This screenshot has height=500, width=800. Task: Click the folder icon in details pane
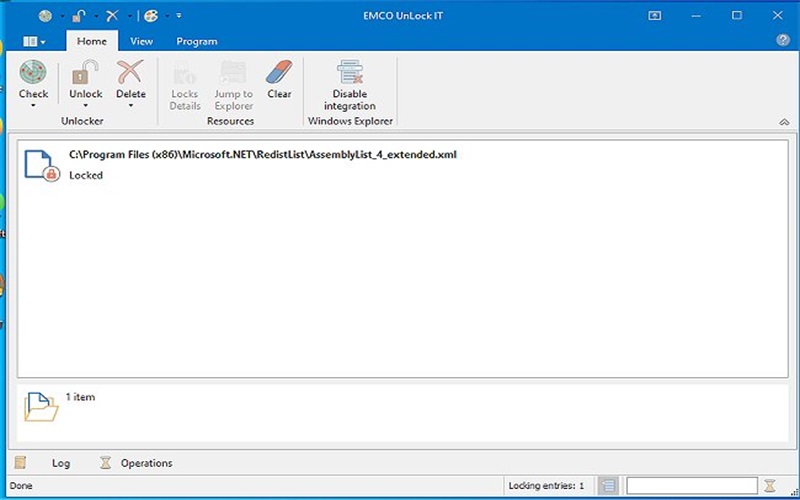point(41,407)
